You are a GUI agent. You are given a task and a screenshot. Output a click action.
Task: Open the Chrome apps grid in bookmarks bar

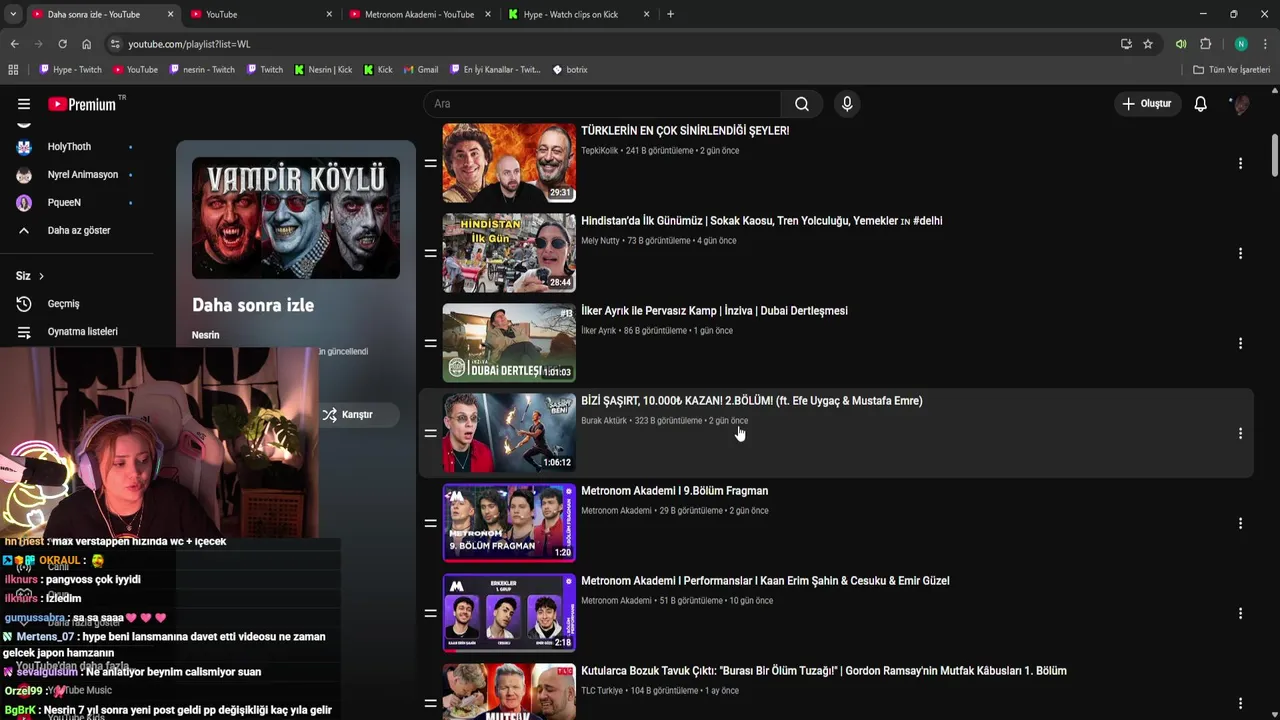(13, 70)
